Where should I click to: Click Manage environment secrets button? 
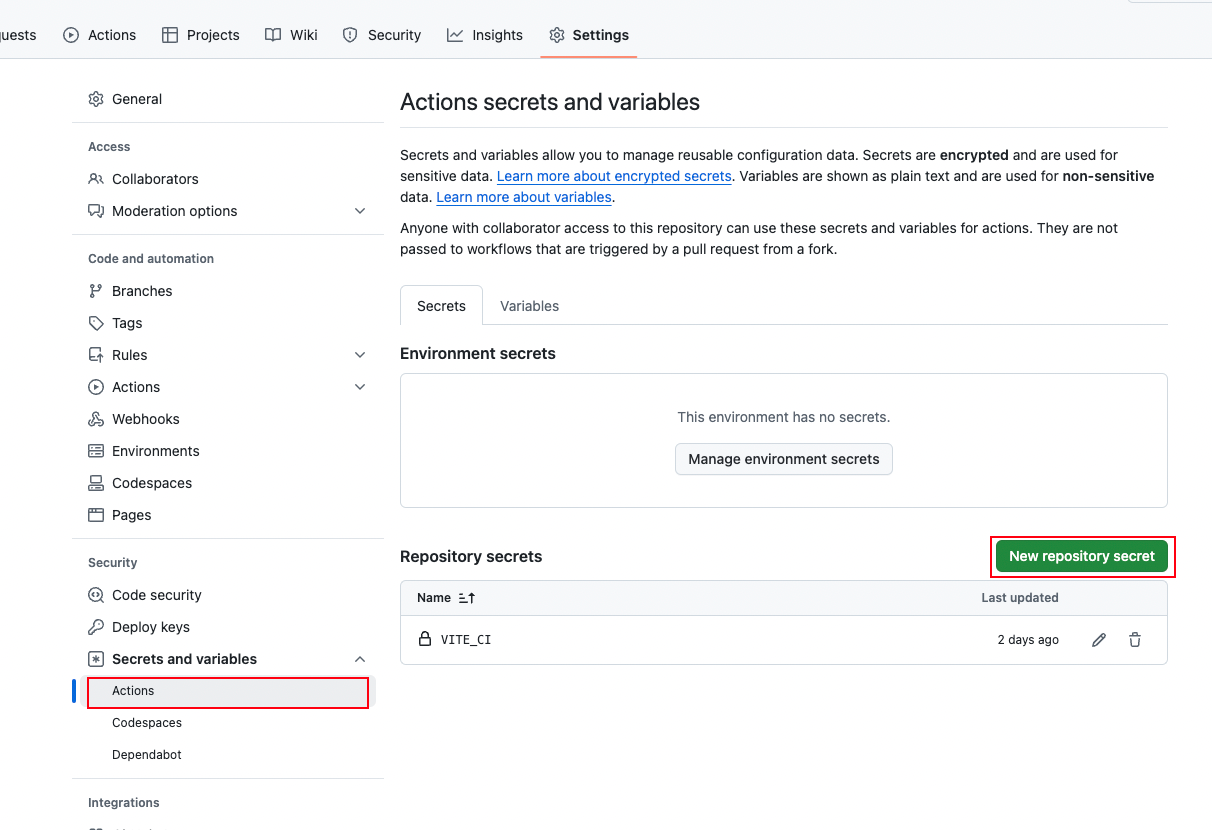click(783, 459)
